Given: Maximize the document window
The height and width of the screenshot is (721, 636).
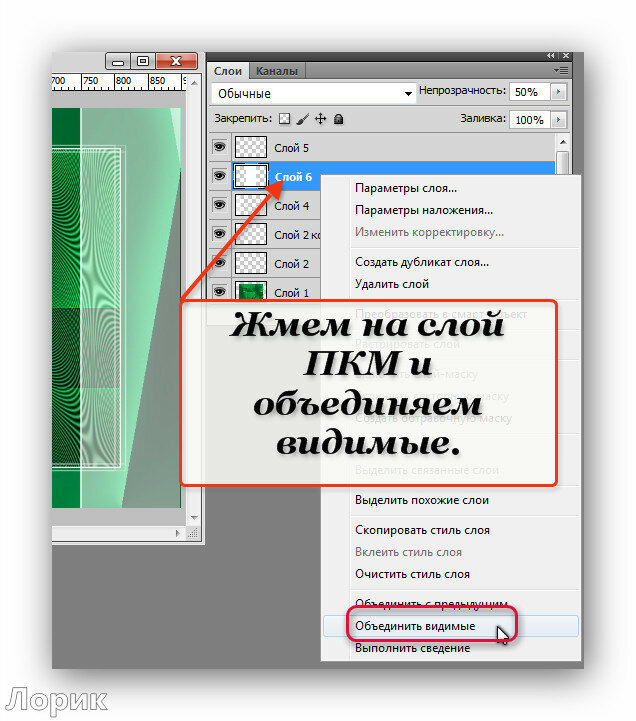Looking at the screenshot, I should click(143, 61).
